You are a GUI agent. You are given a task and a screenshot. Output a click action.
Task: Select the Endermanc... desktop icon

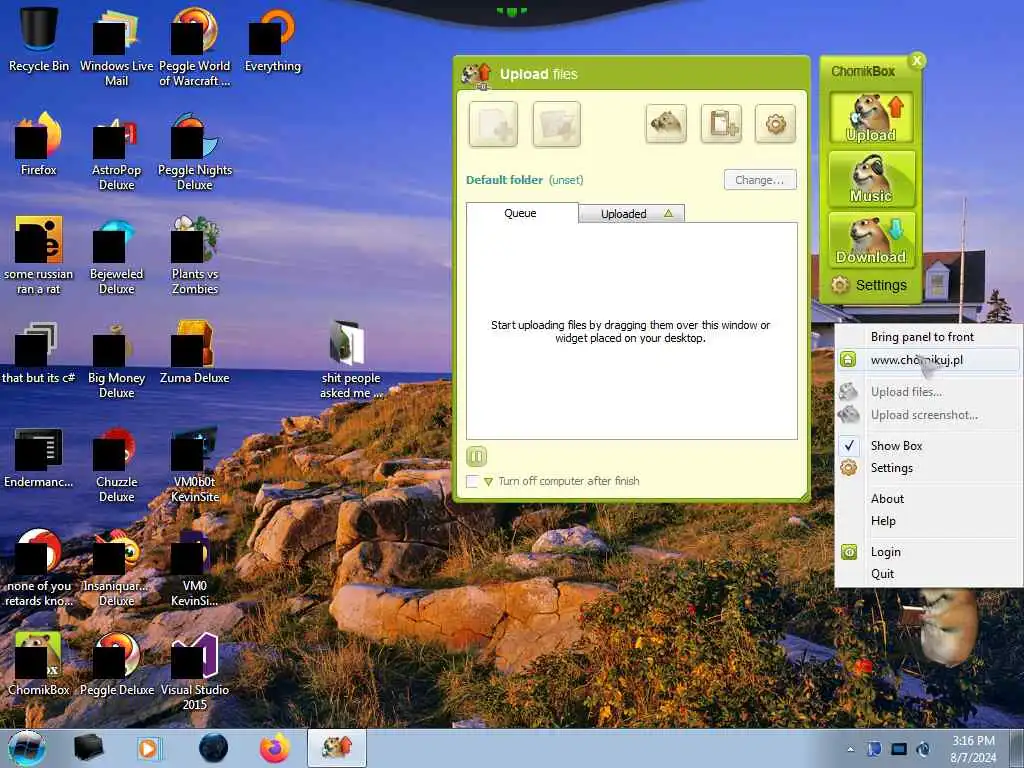point(39,457)
